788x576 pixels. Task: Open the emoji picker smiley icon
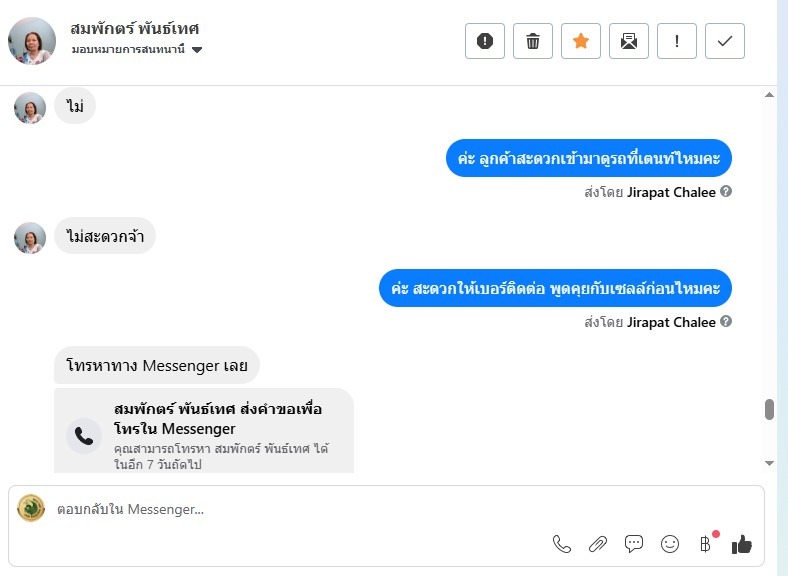[x=670, y=544]
